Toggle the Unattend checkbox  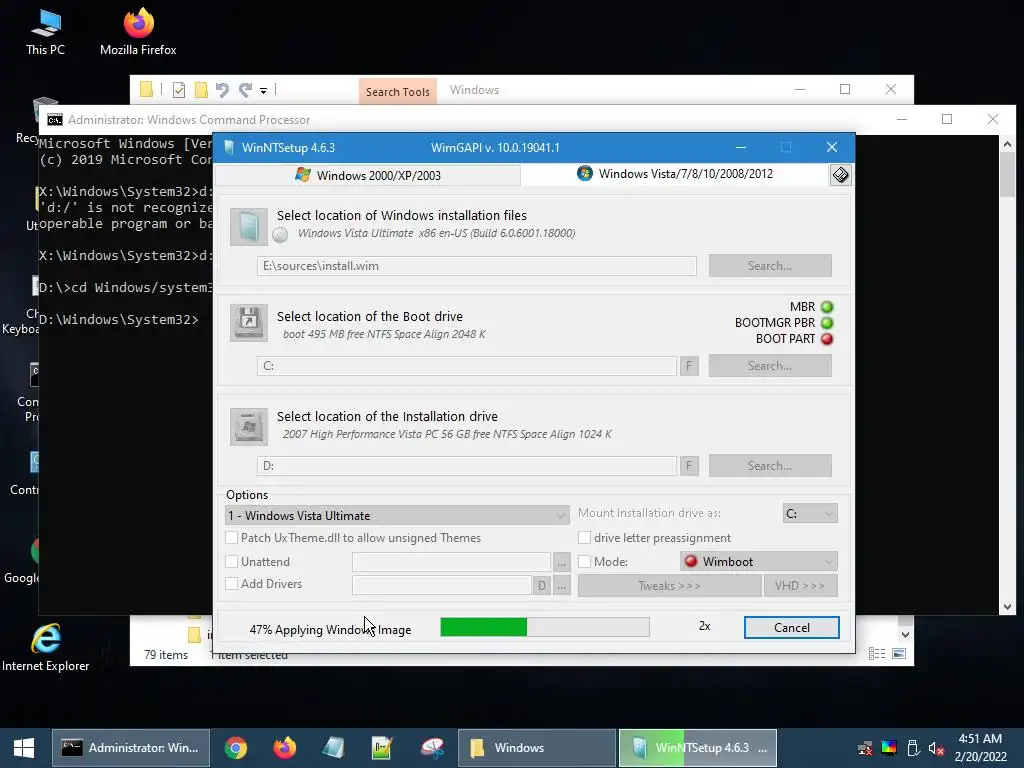click(231, 562)
